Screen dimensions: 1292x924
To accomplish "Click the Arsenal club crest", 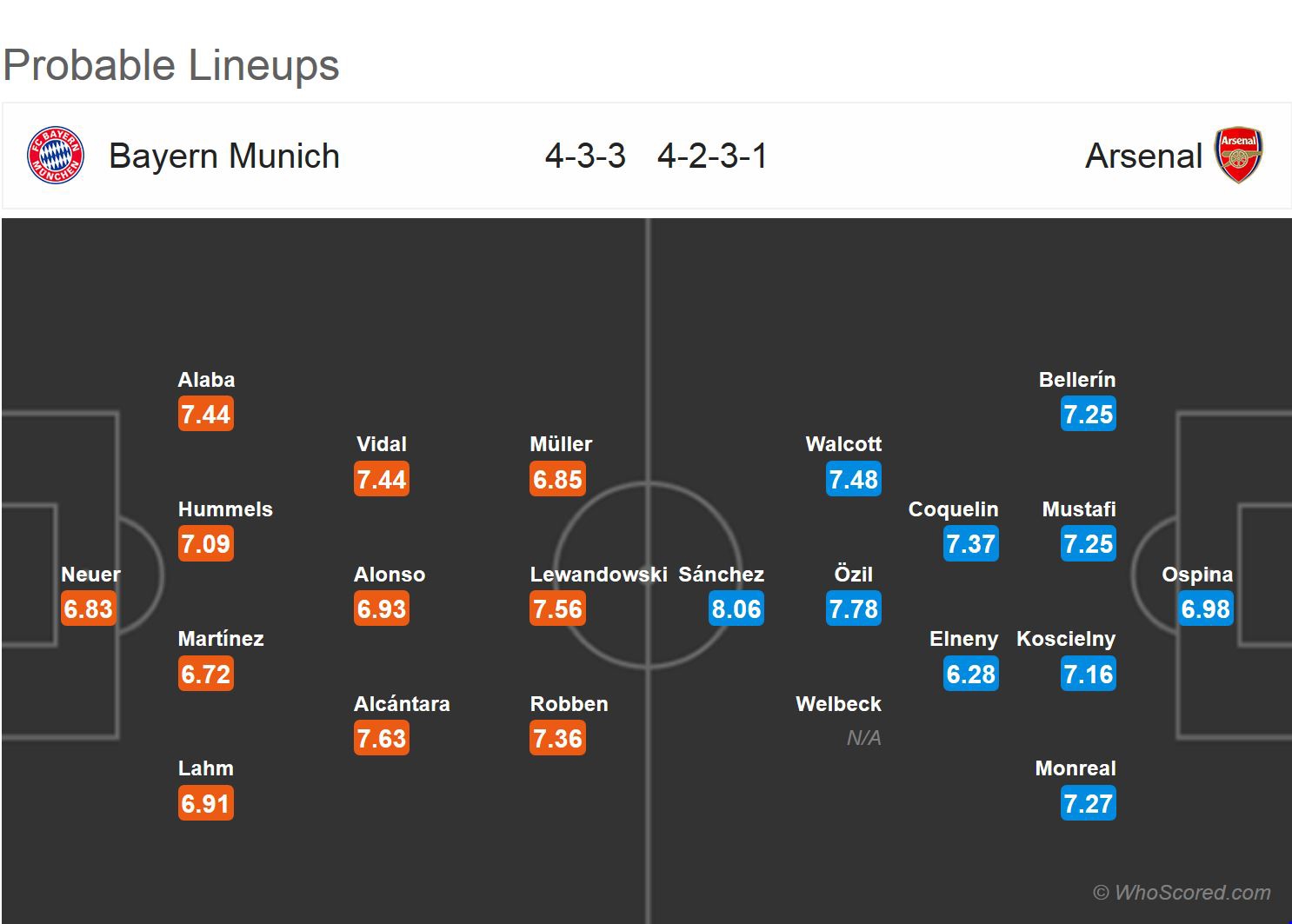I will pos(1239,156).
